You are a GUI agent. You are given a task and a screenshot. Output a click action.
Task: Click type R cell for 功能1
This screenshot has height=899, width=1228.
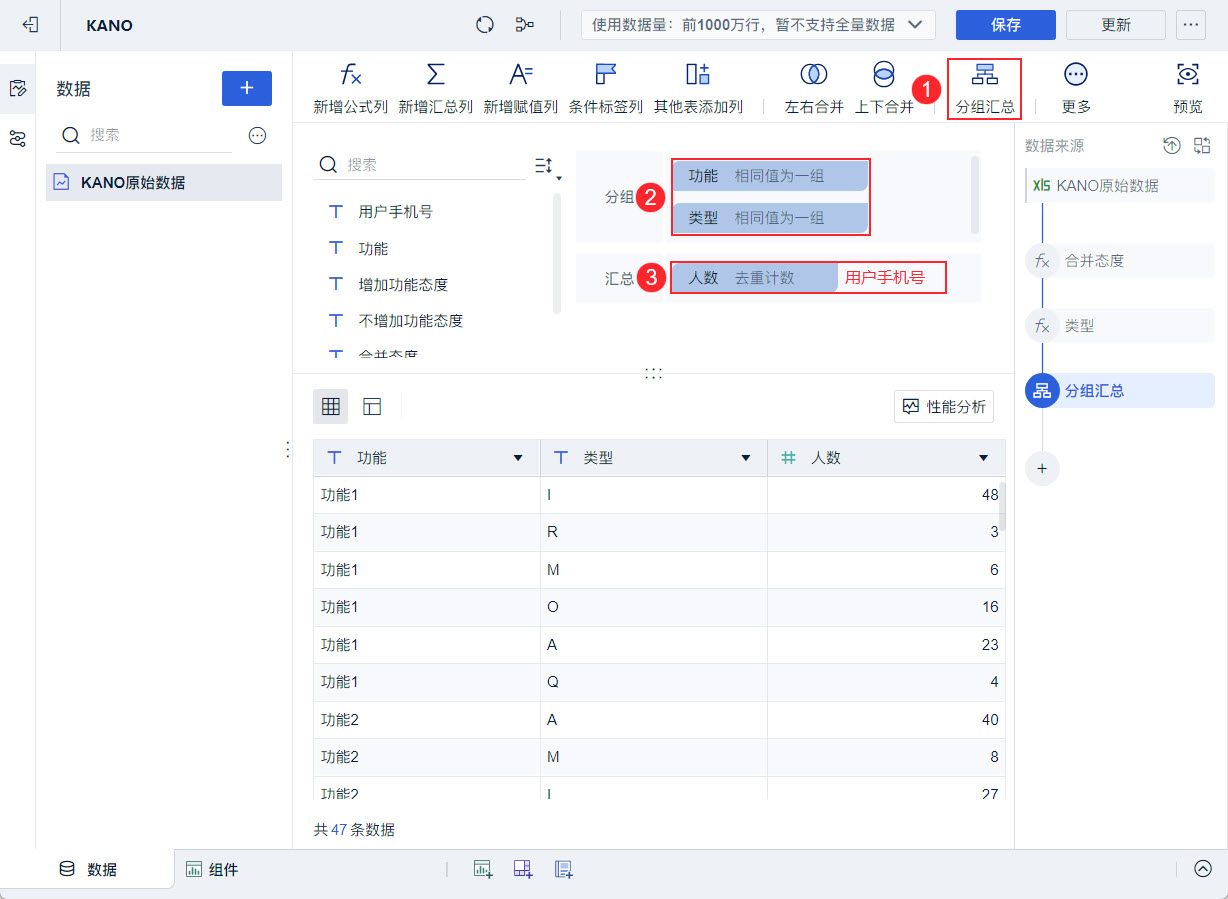(654, 532)
